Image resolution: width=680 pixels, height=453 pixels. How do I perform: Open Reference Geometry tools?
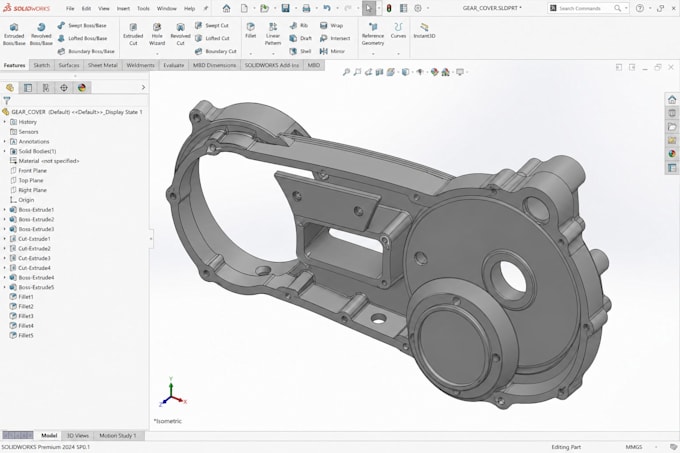[x=373, y=34]
